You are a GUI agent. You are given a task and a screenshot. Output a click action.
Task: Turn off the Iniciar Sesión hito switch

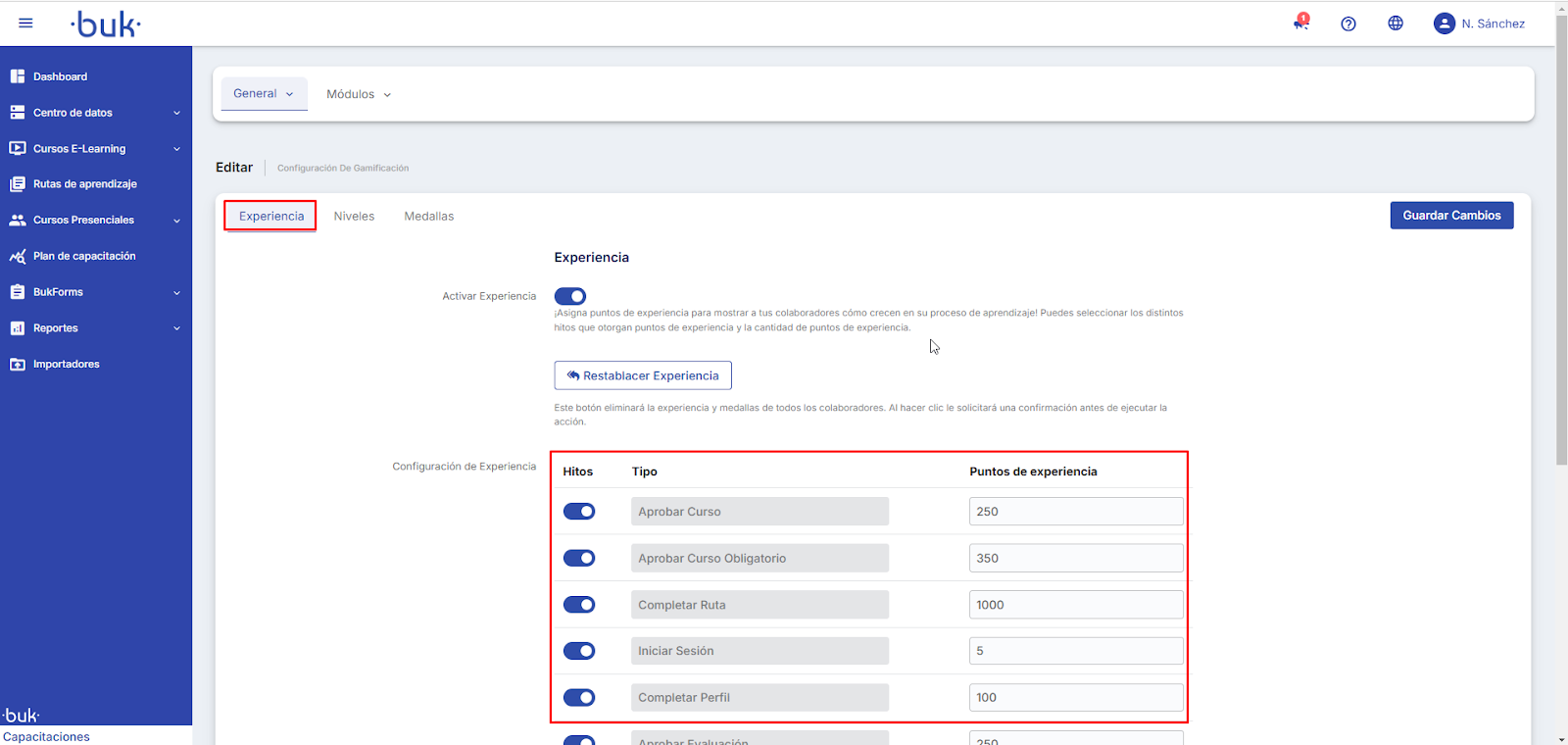tap(579, 651)
